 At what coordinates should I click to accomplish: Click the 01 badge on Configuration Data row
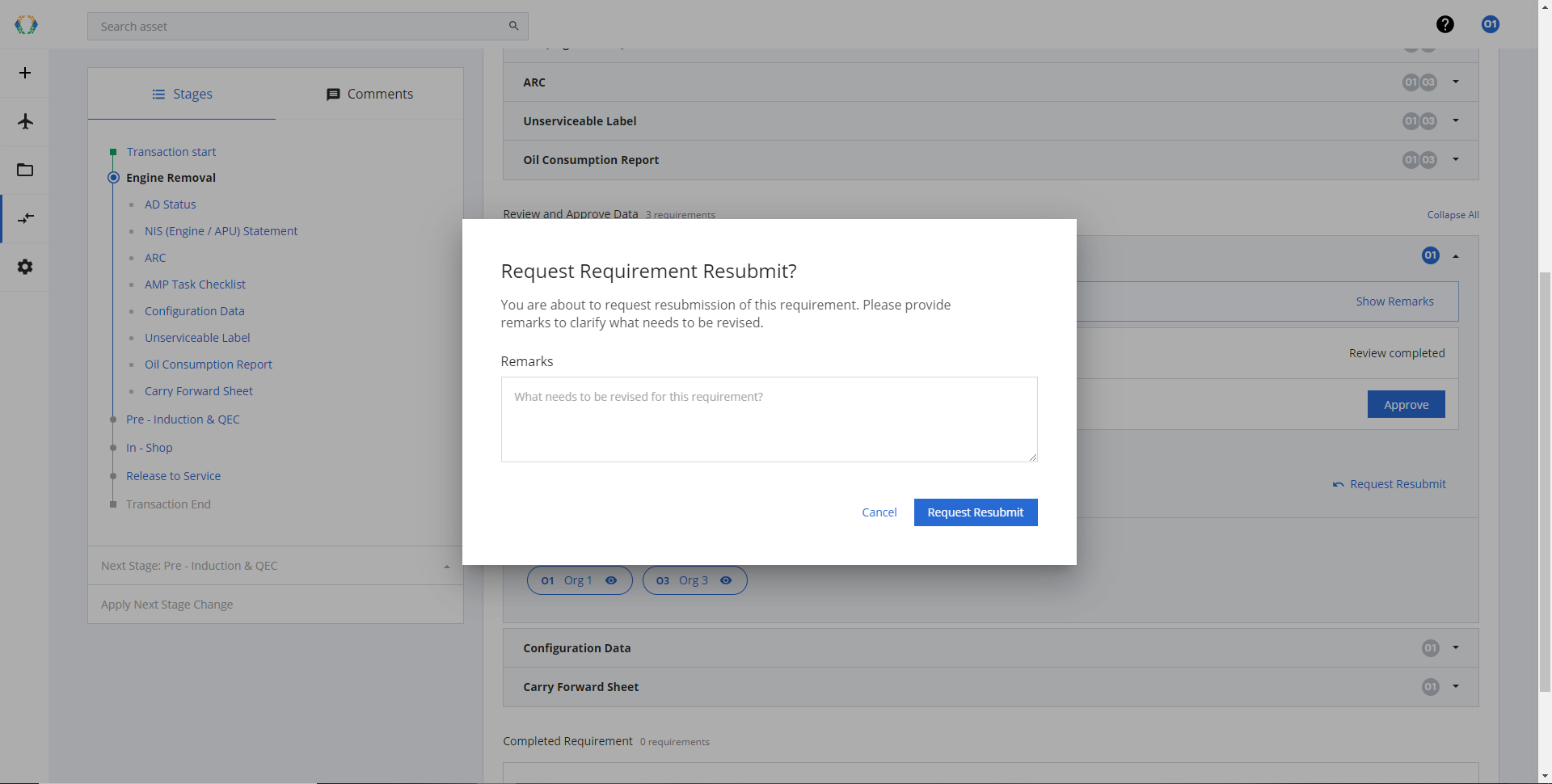click(1430, 648)
